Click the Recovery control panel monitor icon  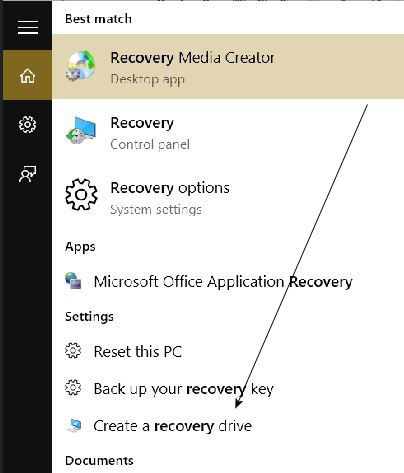click(x=80, y=131)
